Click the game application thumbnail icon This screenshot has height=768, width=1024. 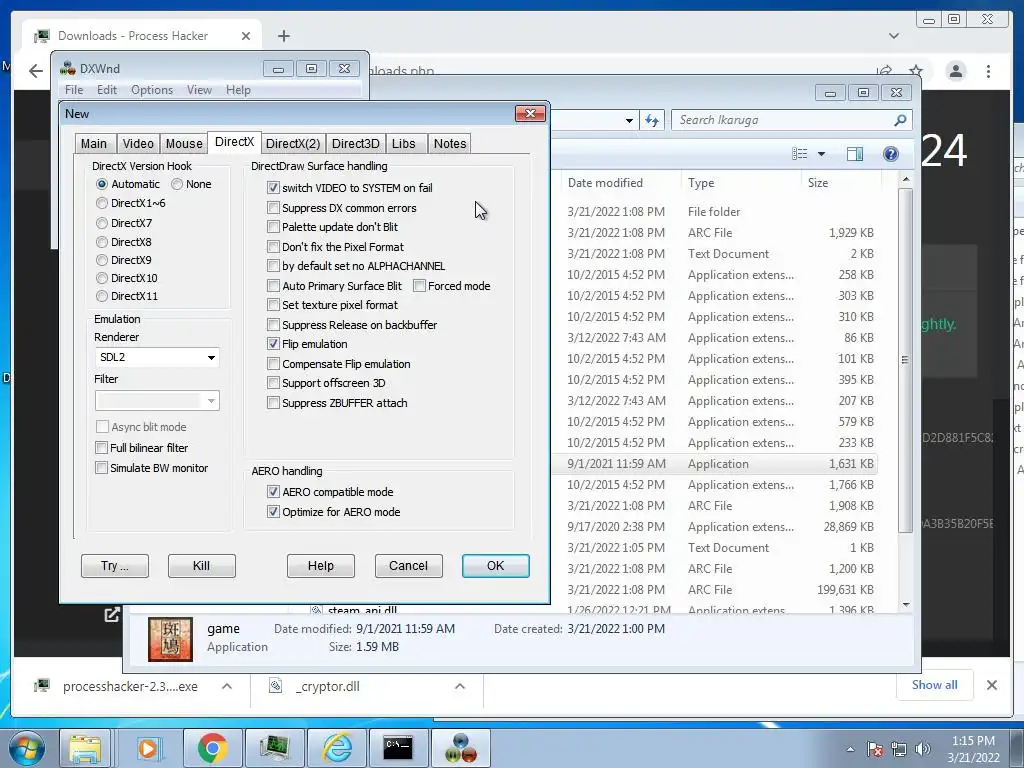170,639
